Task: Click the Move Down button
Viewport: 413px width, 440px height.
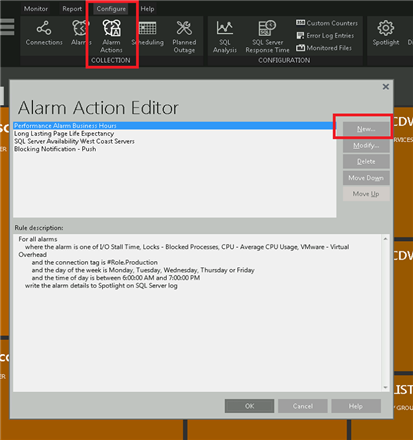Action: coord(366,178)
